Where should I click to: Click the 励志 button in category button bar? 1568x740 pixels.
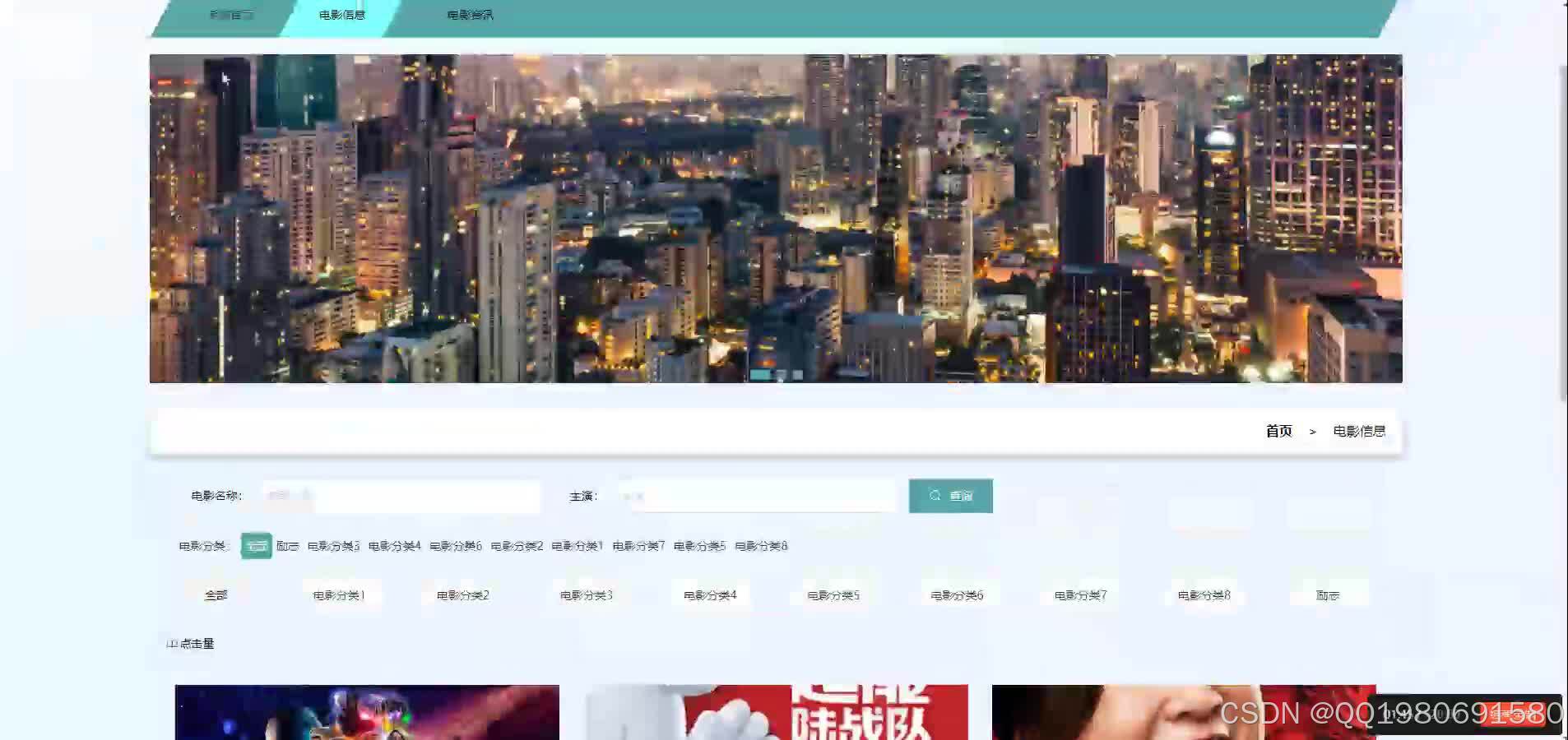(x=1328, y=594)
